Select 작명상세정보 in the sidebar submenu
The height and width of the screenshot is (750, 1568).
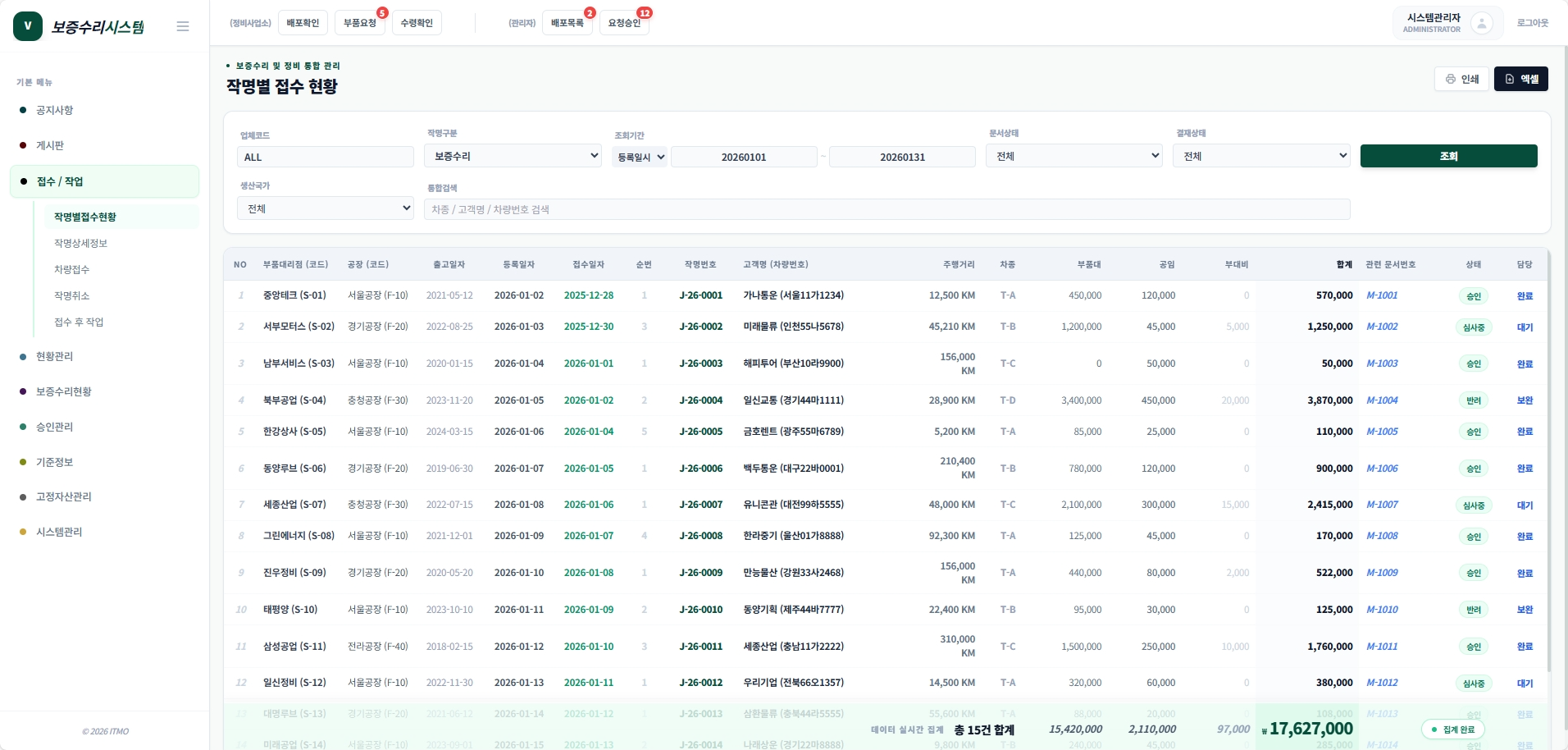[80, 243]
